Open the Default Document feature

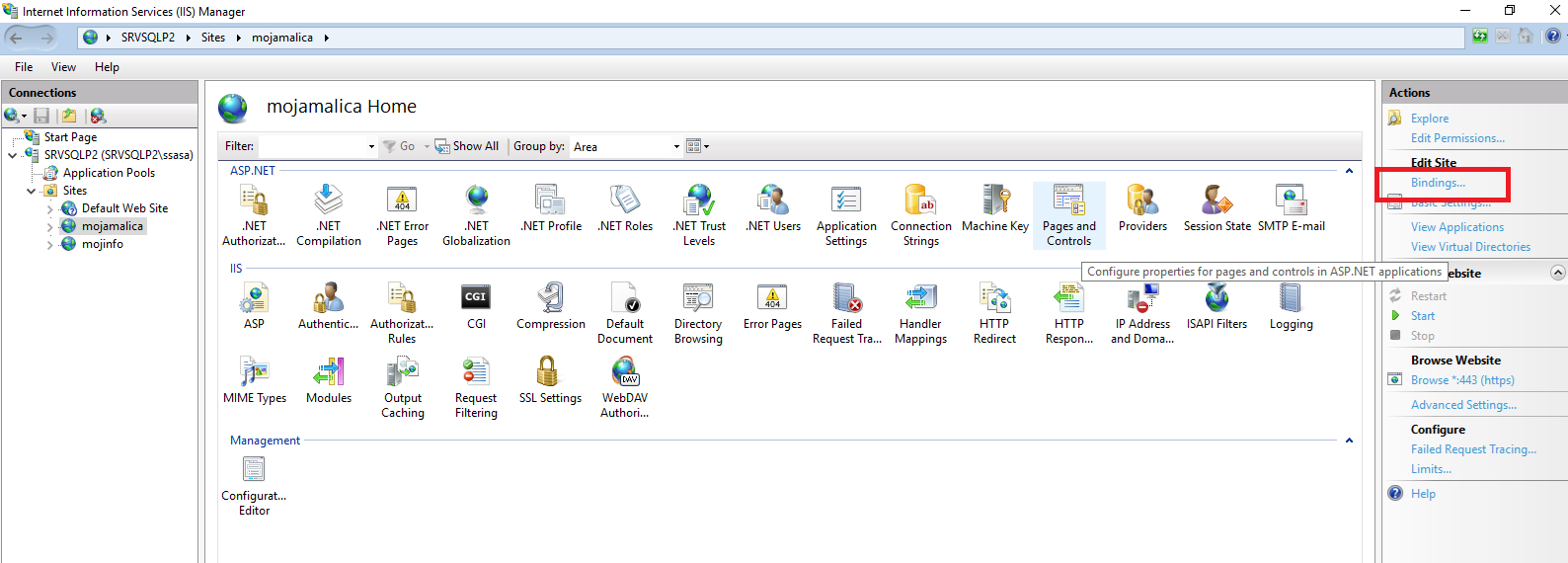pyautogui.click(x=625, y=312)
